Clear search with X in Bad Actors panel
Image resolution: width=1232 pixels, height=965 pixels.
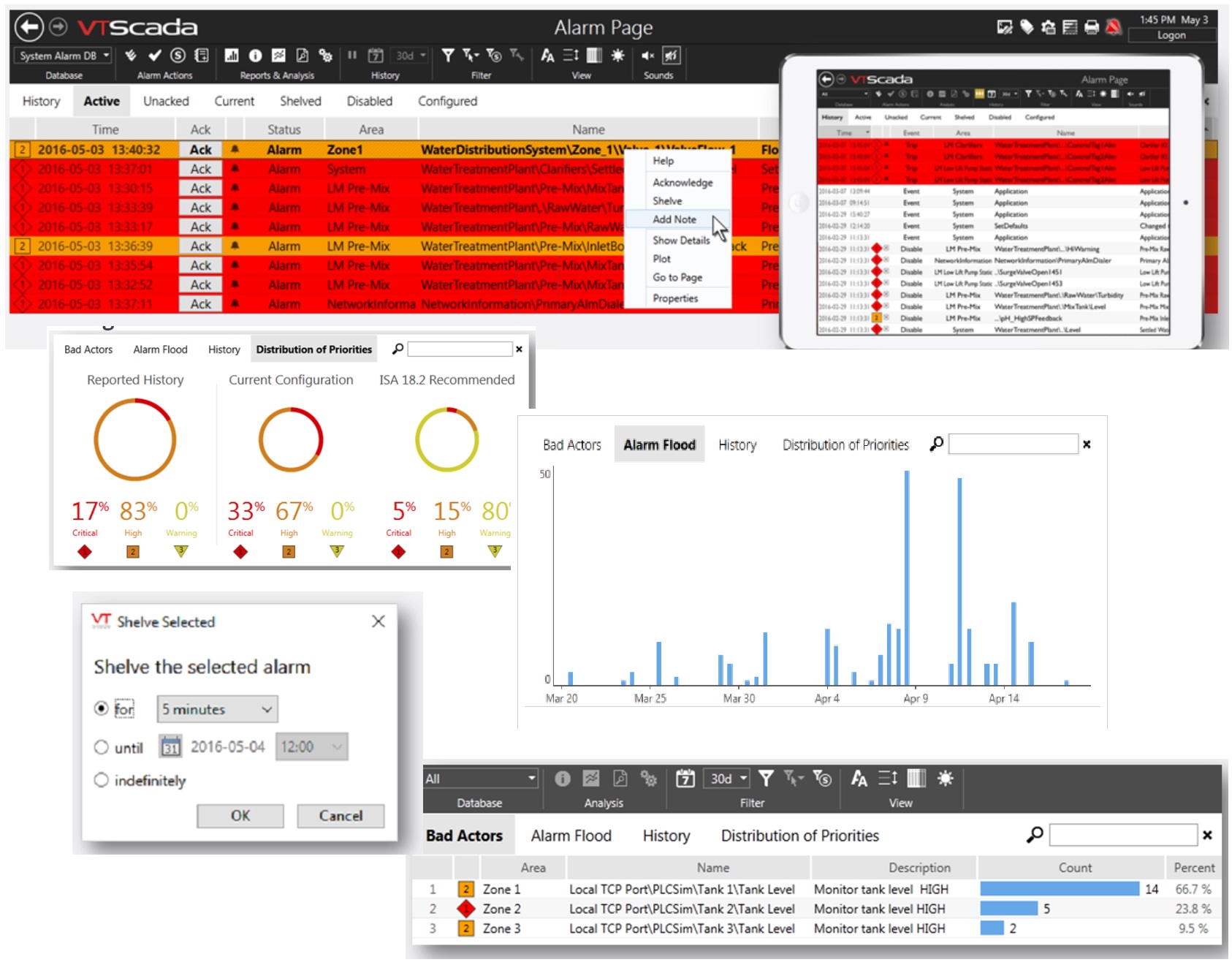1207,835
